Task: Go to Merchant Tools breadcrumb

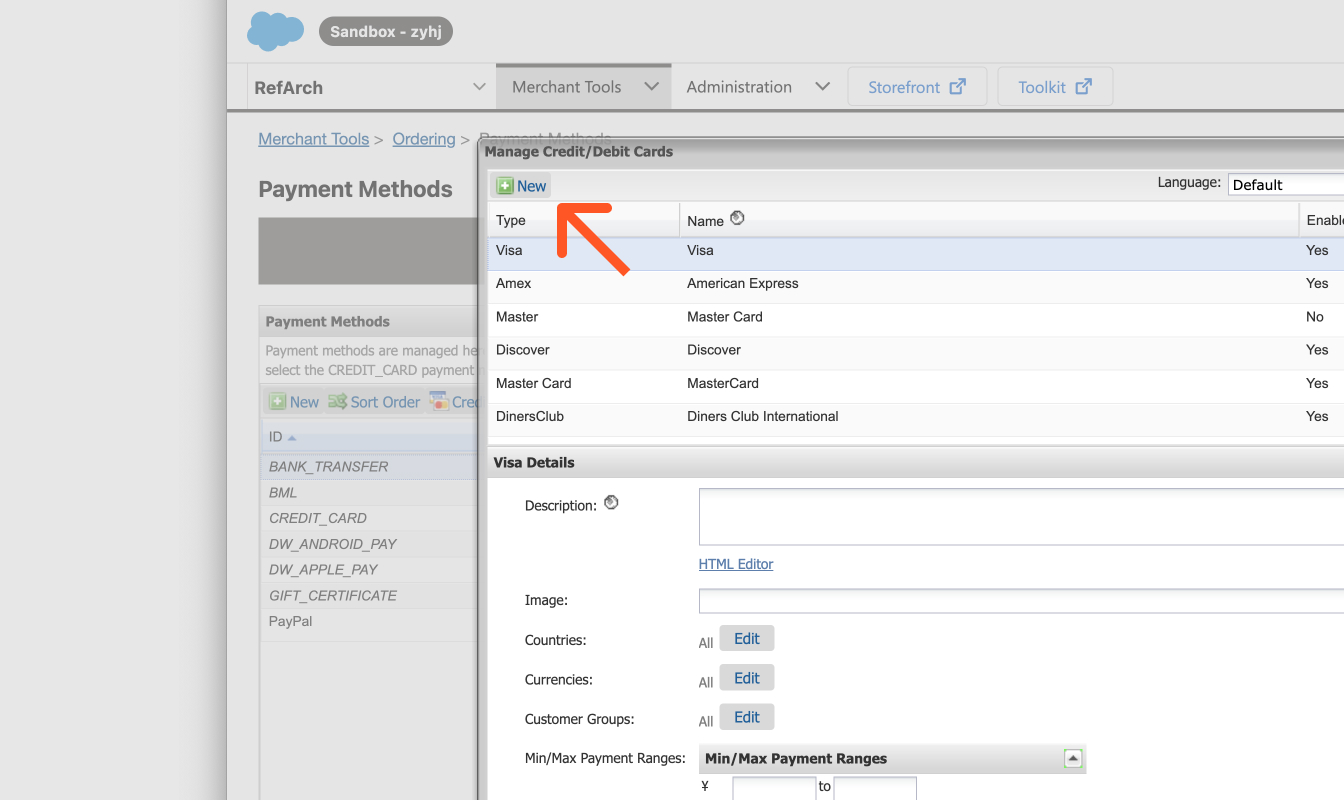Action: [313, 139]
